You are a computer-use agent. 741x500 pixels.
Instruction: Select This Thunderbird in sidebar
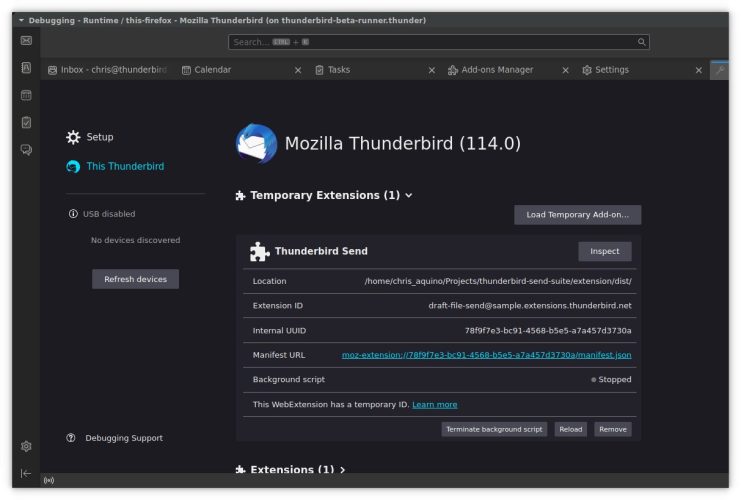click(125, 166)
